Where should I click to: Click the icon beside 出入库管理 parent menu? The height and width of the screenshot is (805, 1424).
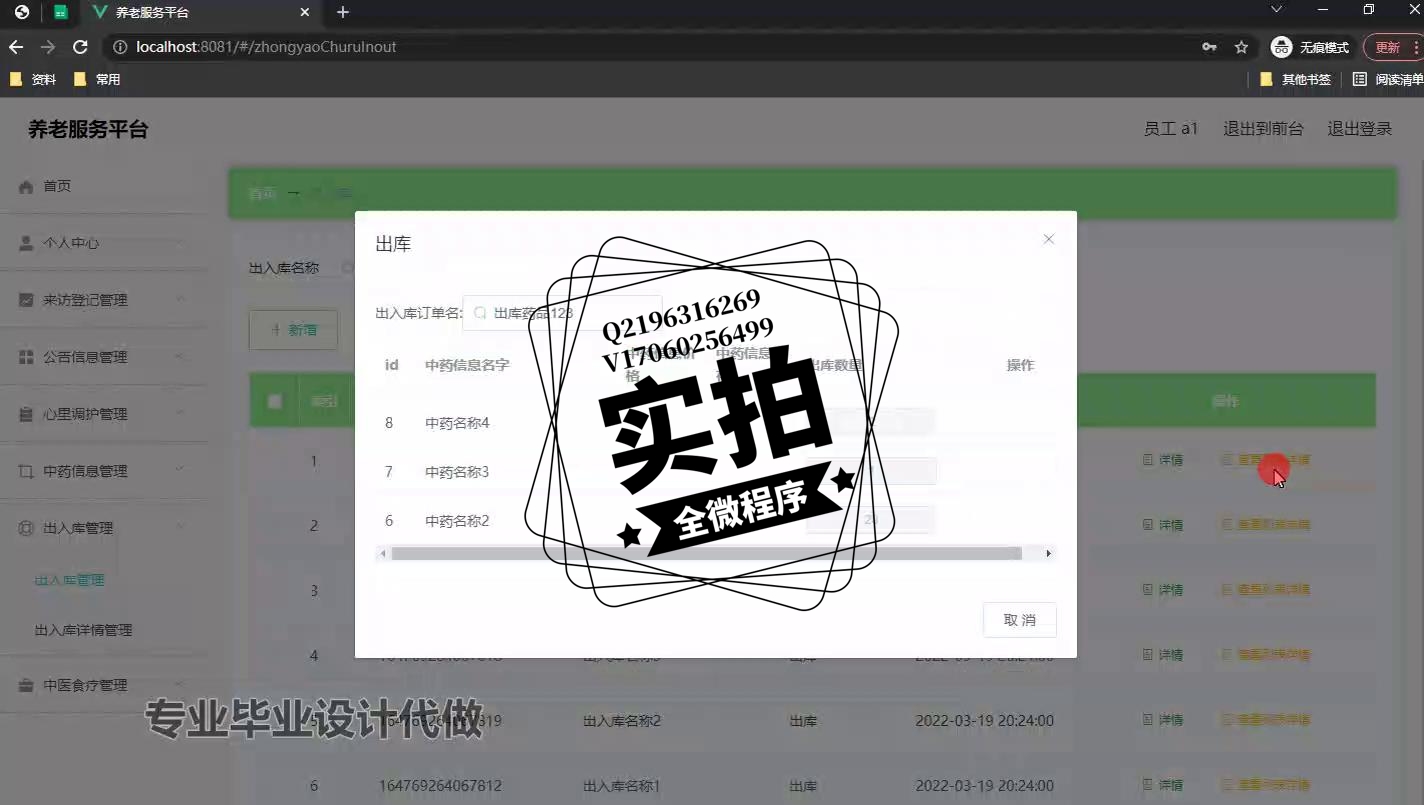[x=26, y=528]
